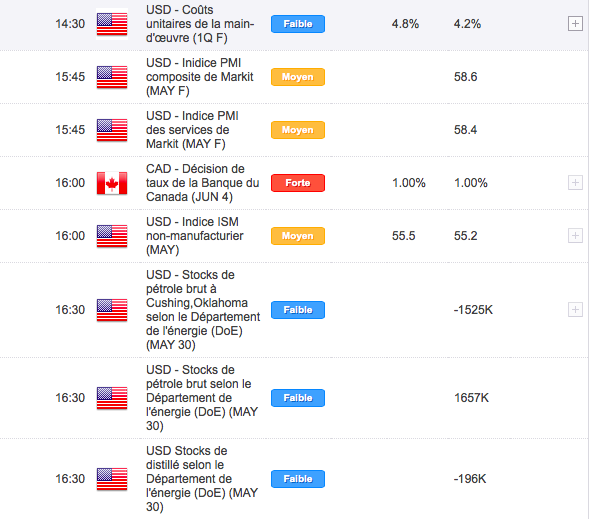This screenshot has width=600, height=519.
Task: Click Moyen badge on PMI composite row
Action: point(298,77)
